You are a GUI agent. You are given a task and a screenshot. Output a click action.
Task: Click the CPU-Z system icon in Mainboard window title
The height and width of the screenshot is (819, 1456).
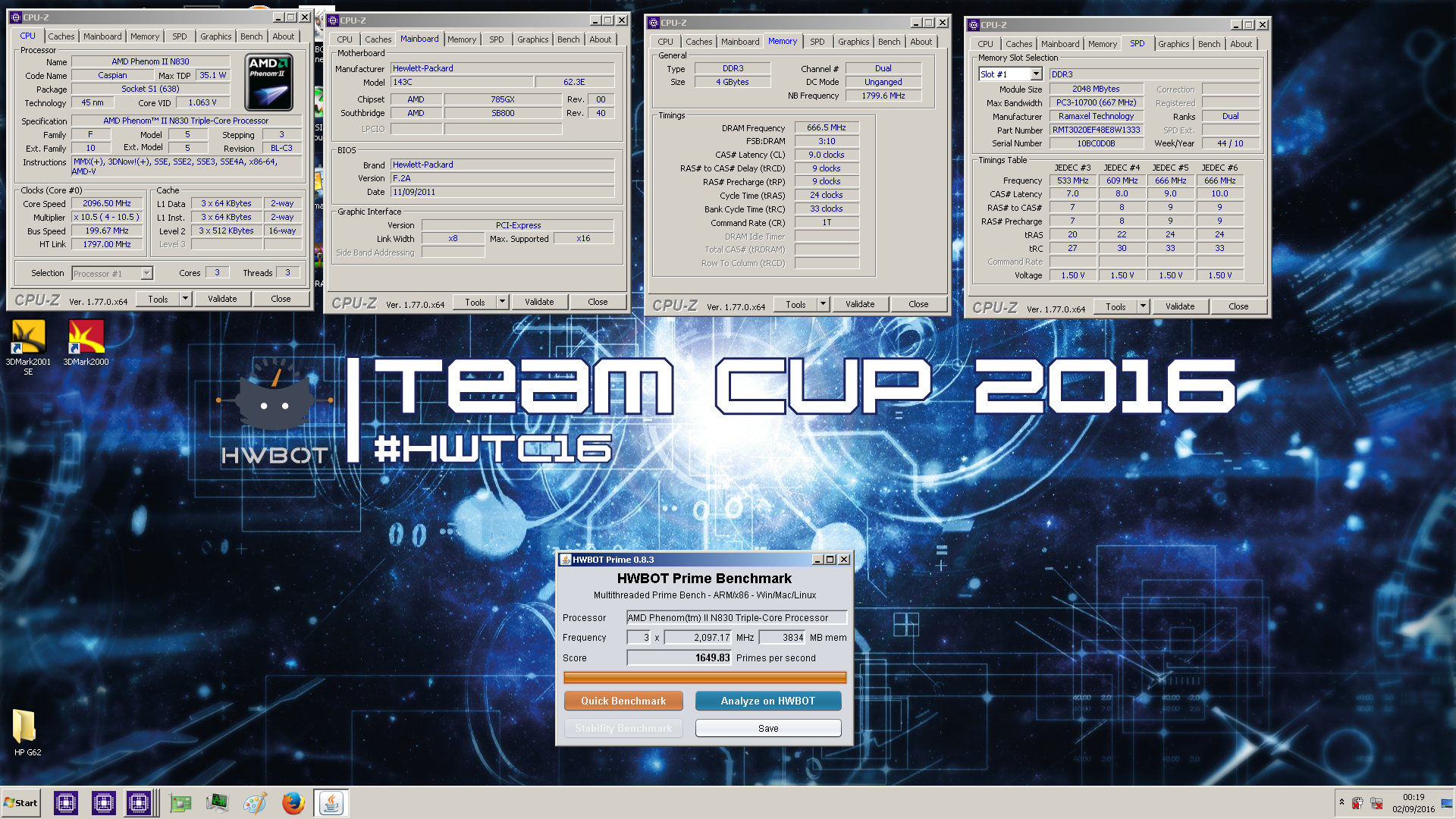pyautogui.click(x=333, y=20)
